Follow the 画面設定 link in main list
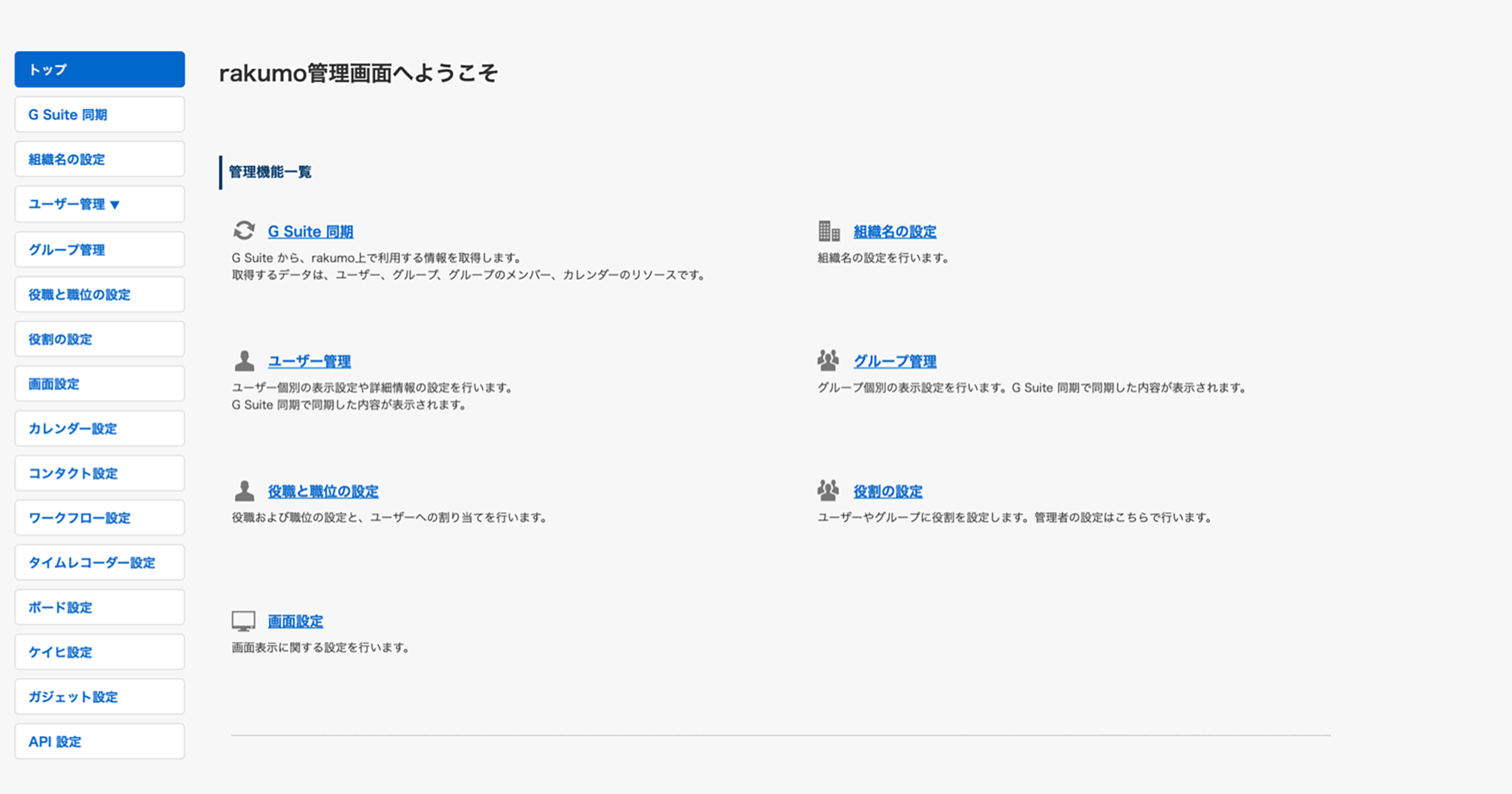The image size is (1512, 794). [x=295, y=621]
